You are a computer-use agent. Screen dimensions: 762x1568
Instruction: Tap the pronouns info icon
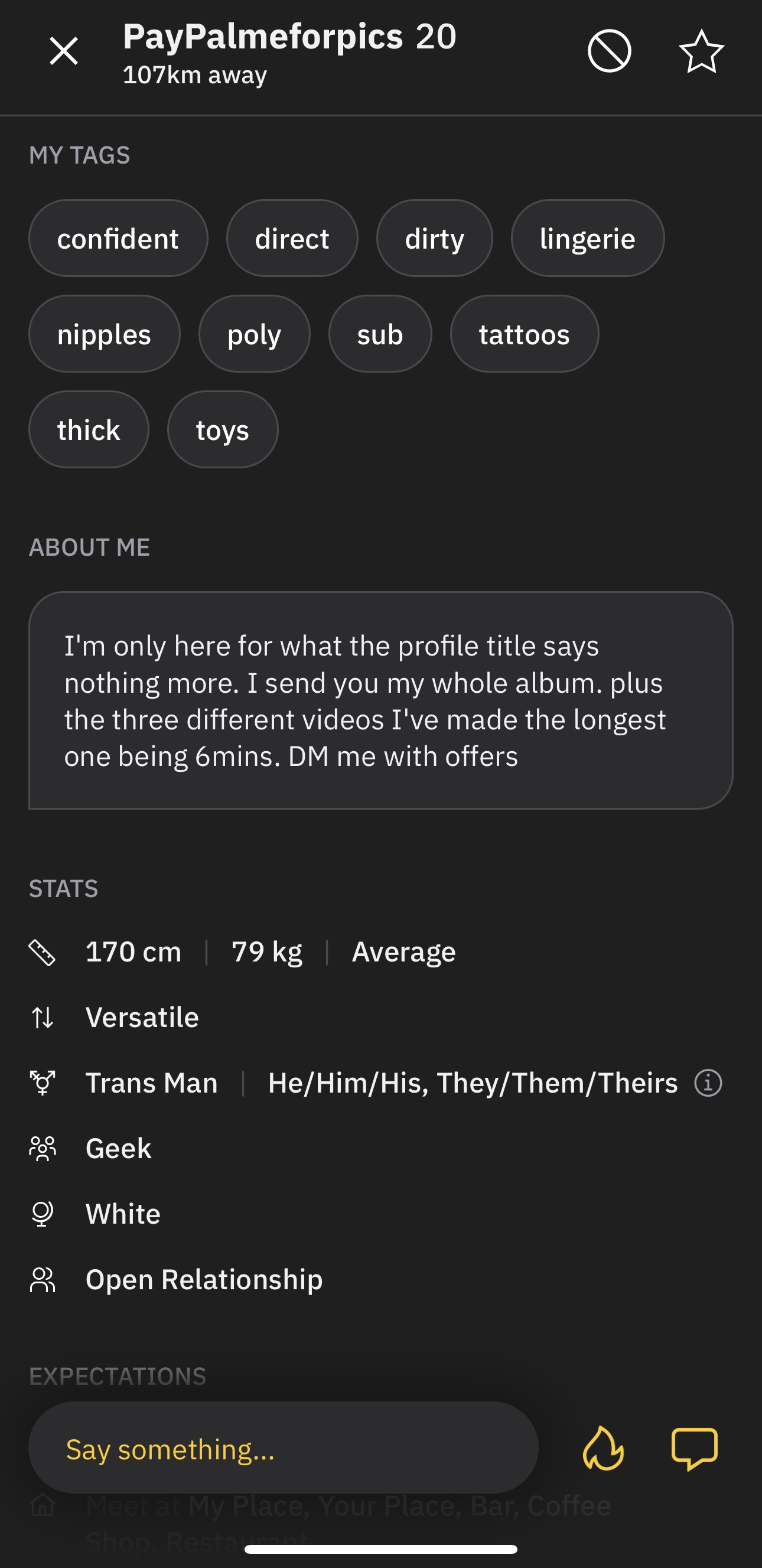tap(708, 1084)
